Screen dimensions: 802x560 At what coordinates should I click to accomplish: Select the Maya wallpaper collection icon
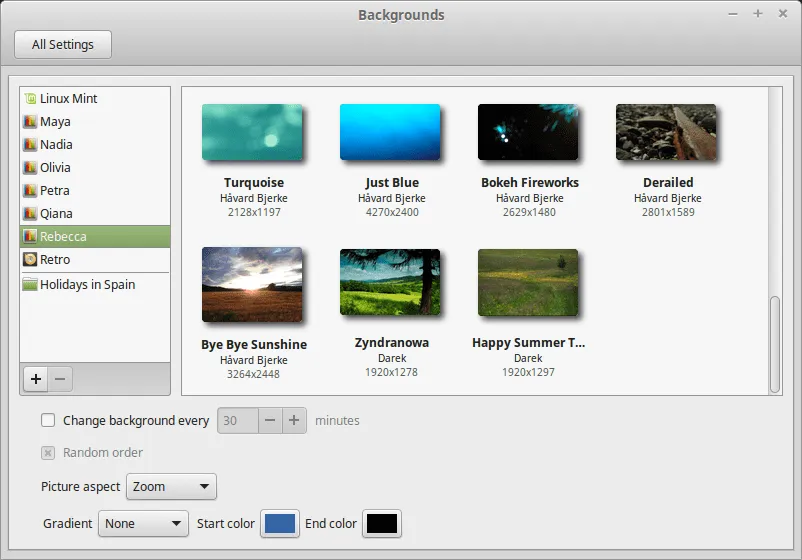coord(30,122)
